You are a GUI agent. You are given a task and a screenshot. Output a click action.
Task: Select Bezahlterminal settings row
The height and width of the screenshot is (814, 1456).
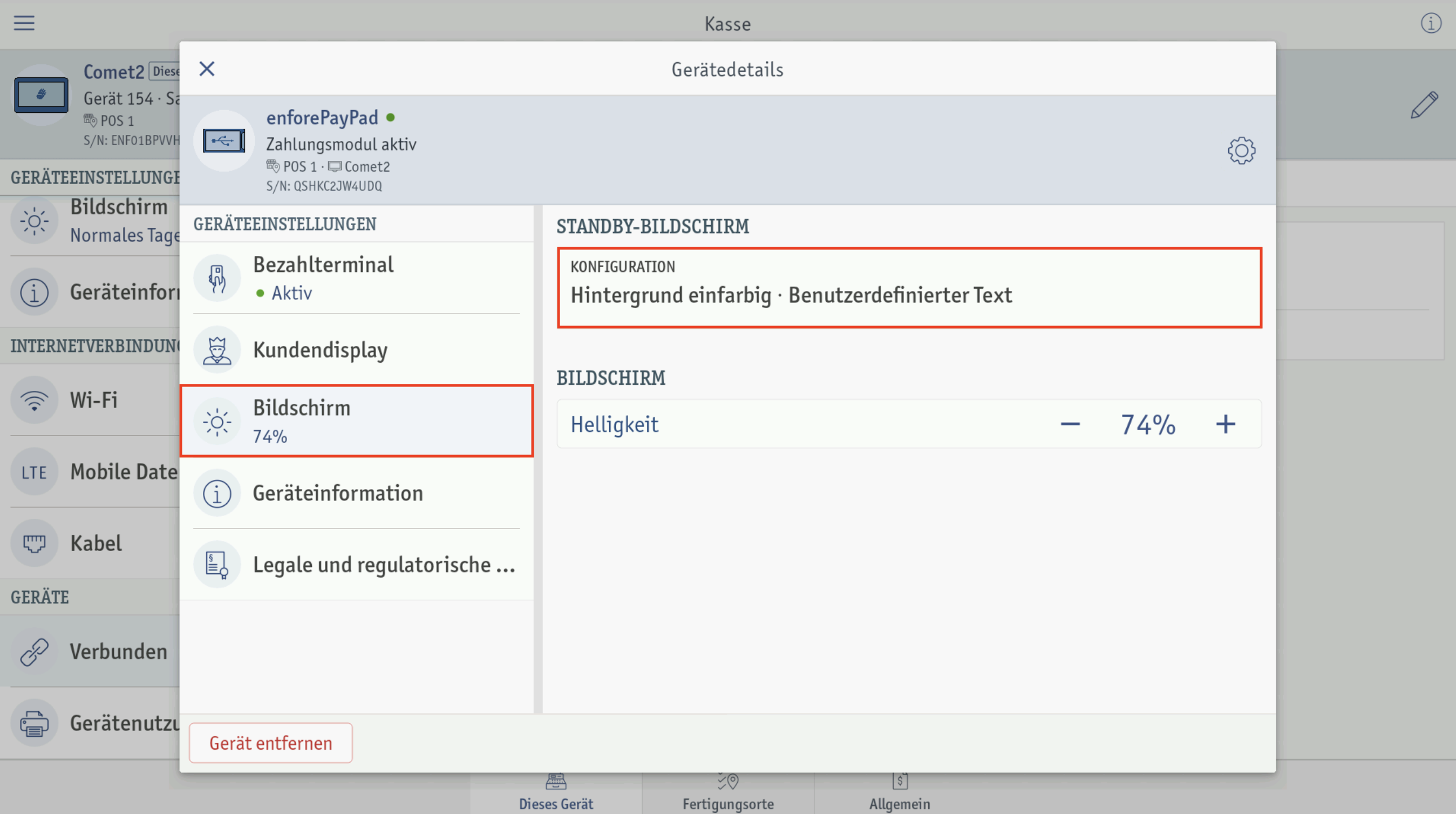(357, 278)
